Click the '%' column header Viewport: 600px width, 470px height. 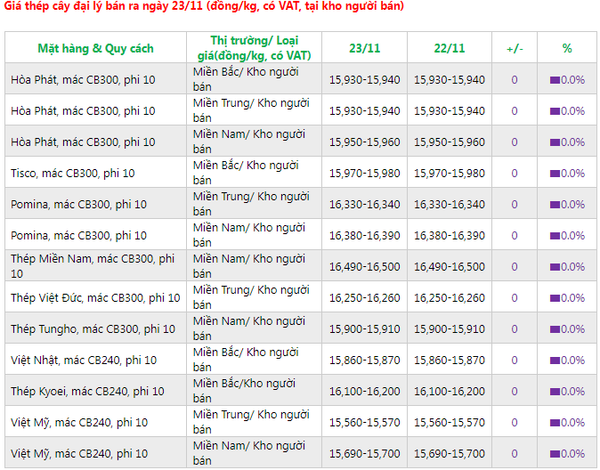567,49
